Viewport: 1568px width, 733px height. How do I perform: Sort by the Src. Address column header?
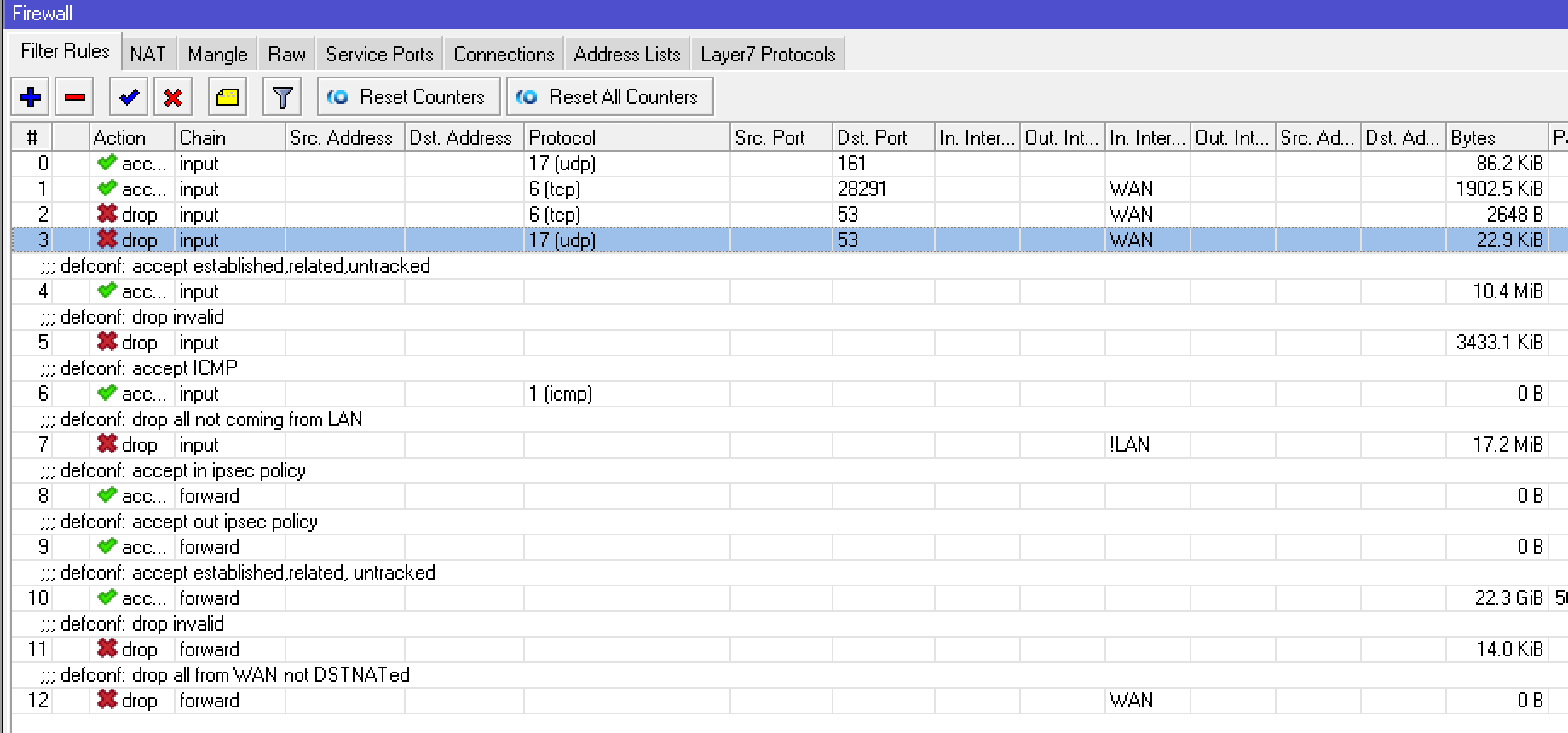pyautogui.click(x=345, y=137)
